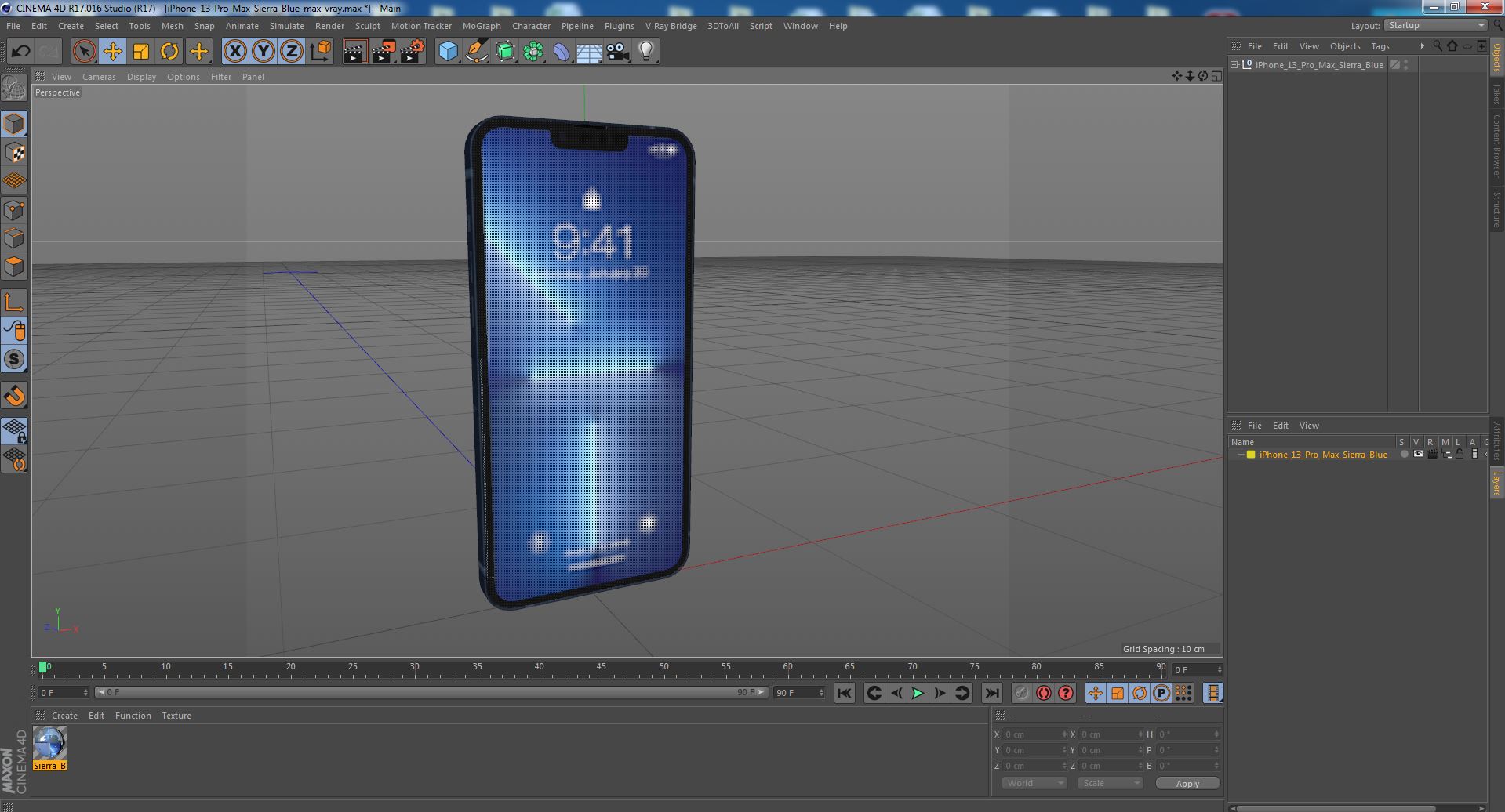Image resolution: width=1505 pixels, height=812 pixels.
Task: Click yellow layer color swatch
Action: 1251,455
